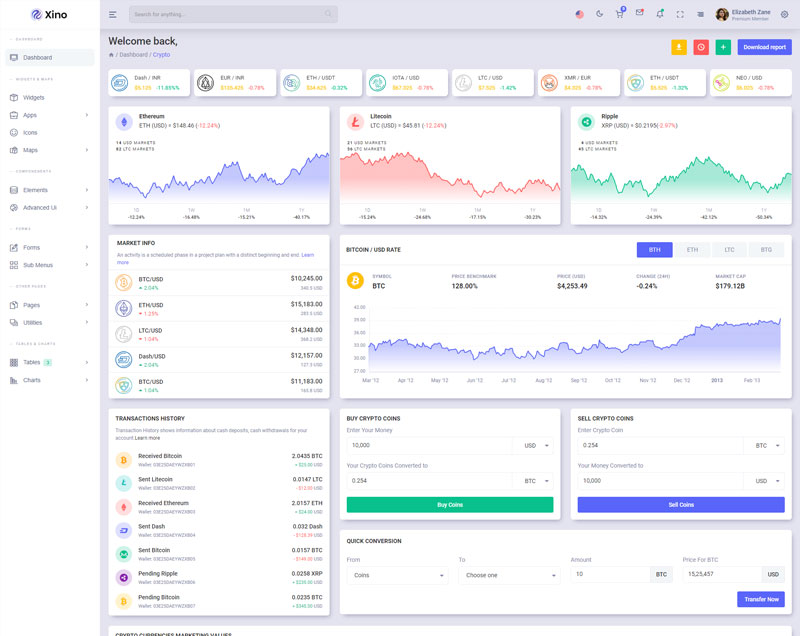Open the US flag language selector
Image resolution: width=800 pixels, height=636 pixels.
[579, 14]
